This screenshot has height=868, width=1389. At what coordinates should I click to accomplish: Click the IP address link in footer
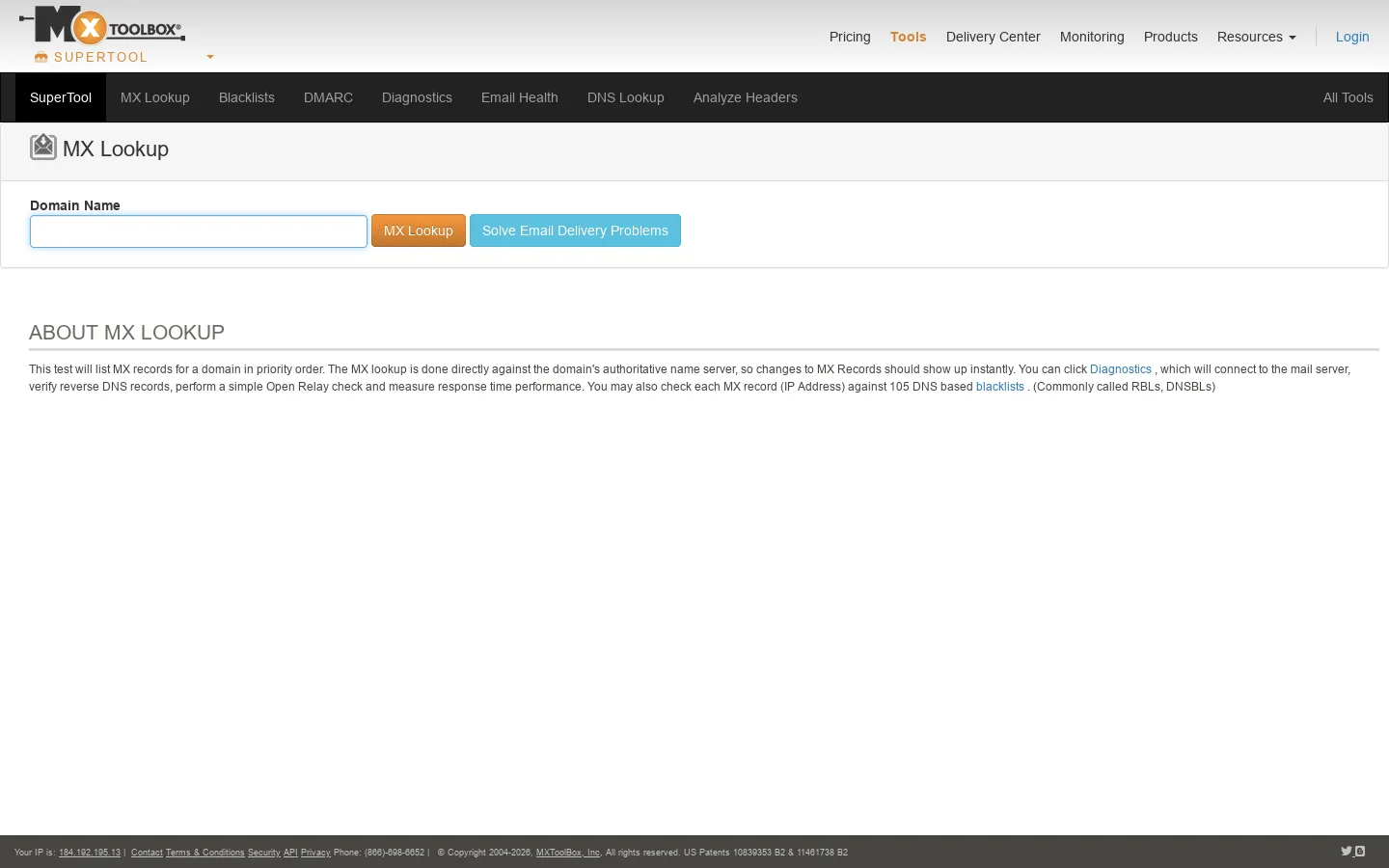[x=90, y=853]
